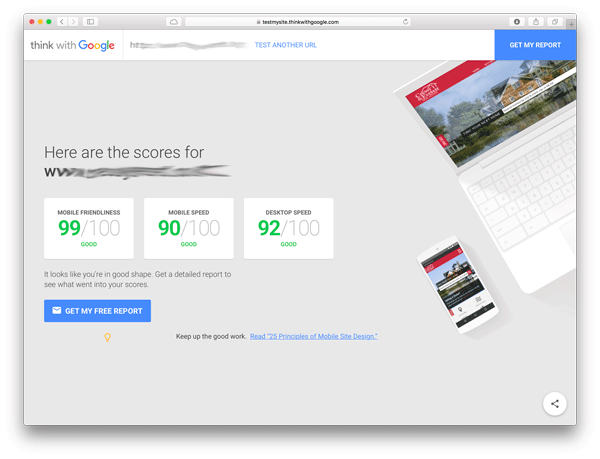
Task: Click the phone site preview image
Action: point(458,284)
